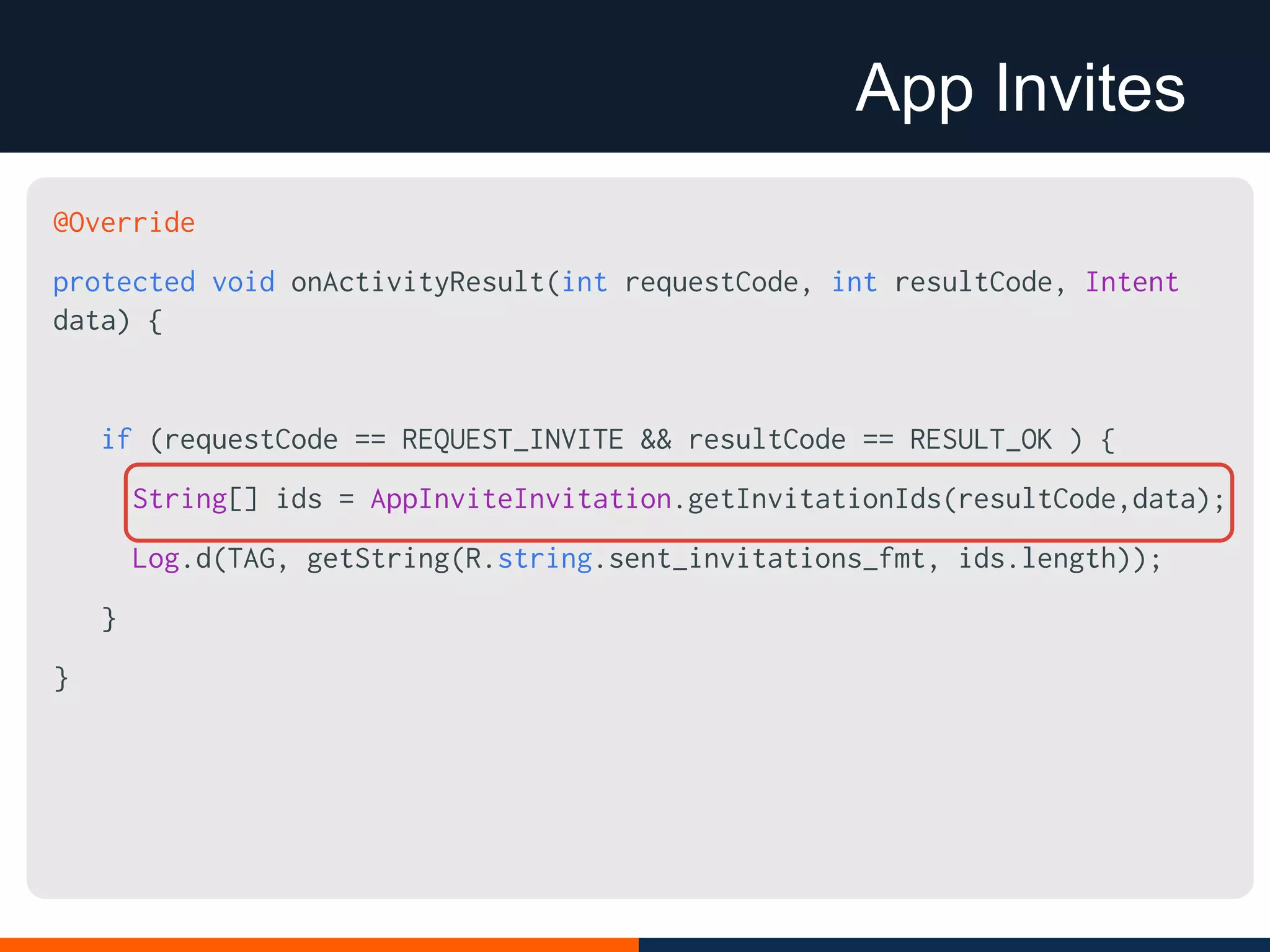Click the 'ids' variable name in the highlighted line
1270x952 pixels.
click(299, 499)
